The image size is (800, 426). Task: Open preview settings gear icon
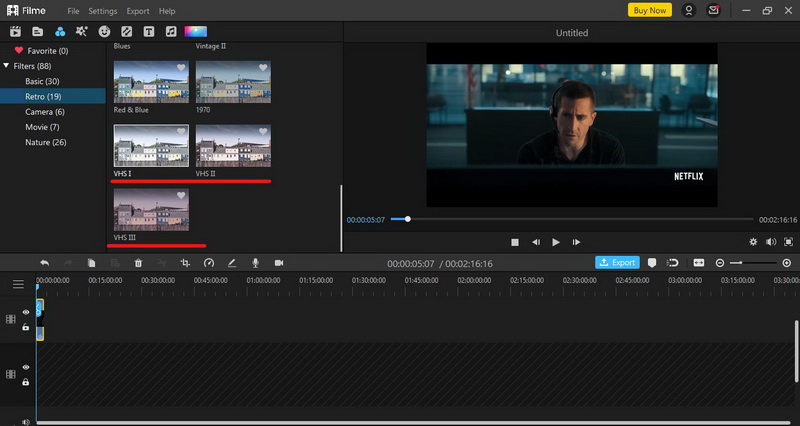[x=753, y=242]
